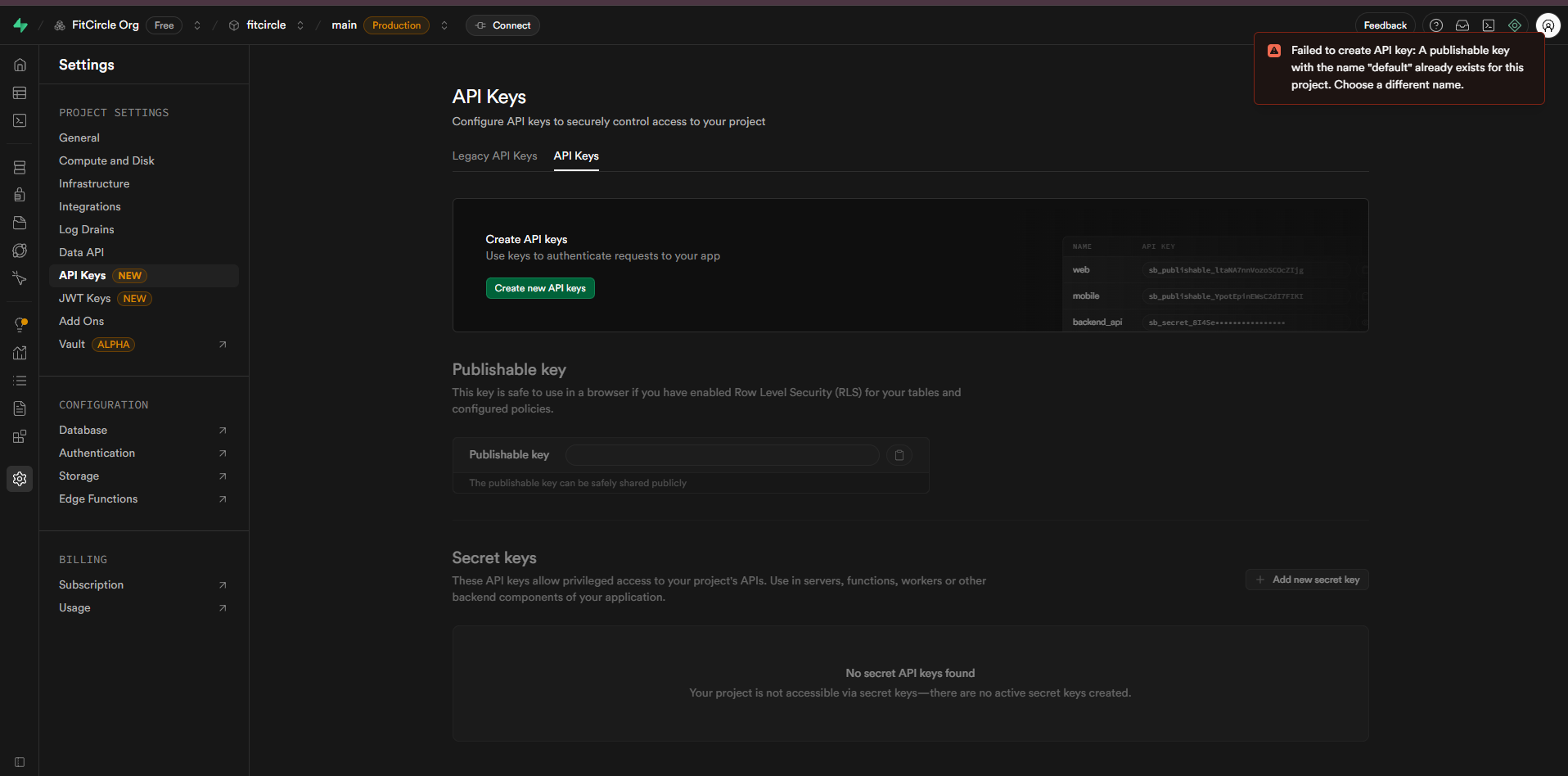Open the fitcircle project switcher chevron
Viewport: 1568px width, 776px height.
pos(300,25)
